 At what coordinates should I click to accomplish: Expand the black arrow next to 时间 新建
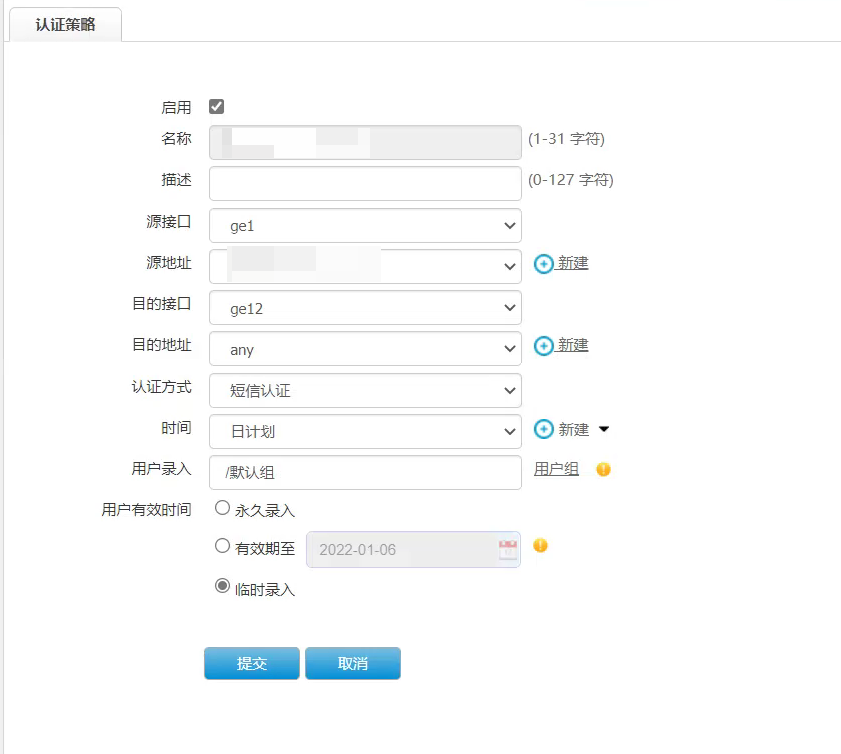coord(604,430)
